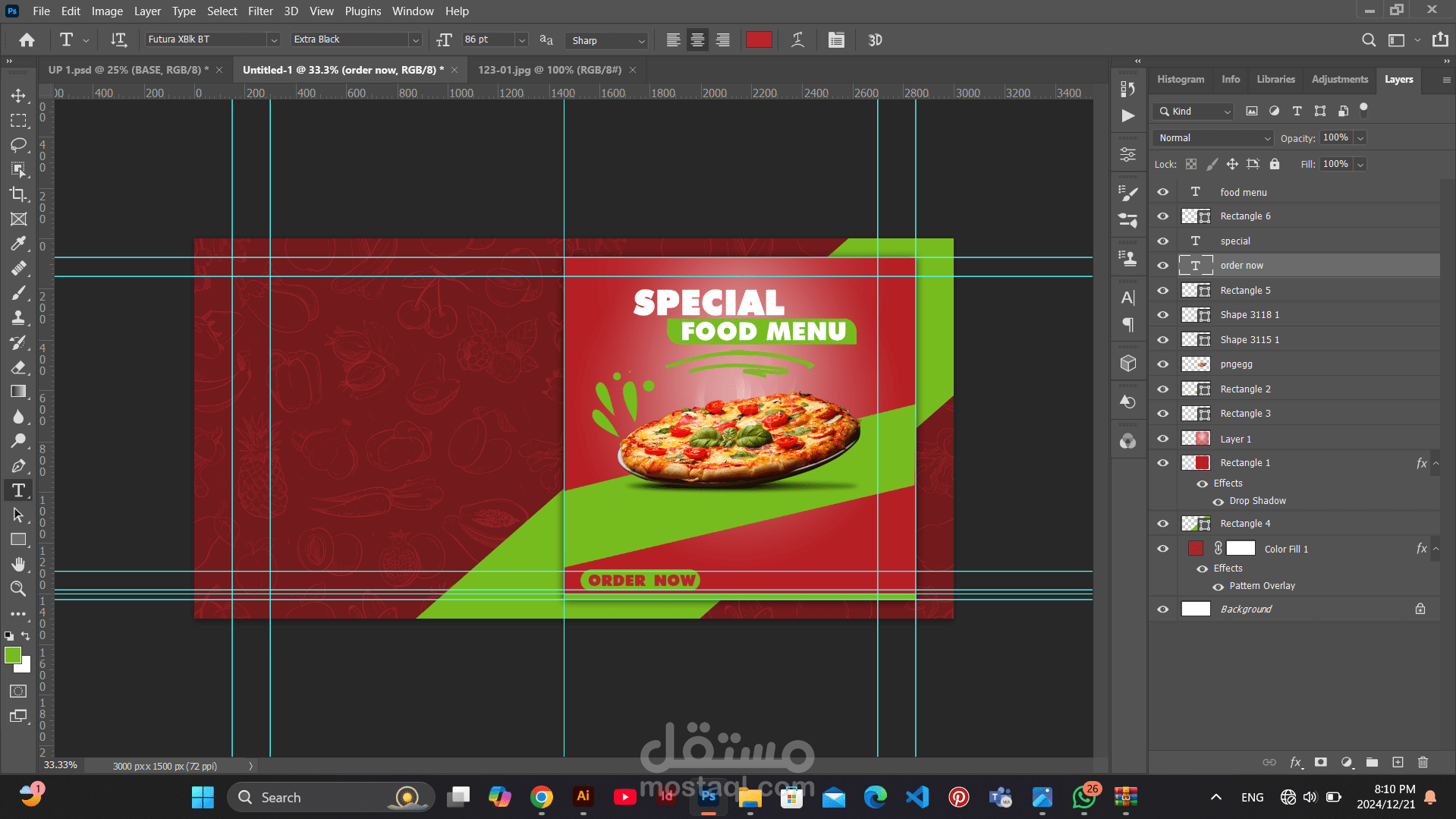Switch to the Adjustments panel tab
Screen dimensions: 1456x819
(1339, 79)
